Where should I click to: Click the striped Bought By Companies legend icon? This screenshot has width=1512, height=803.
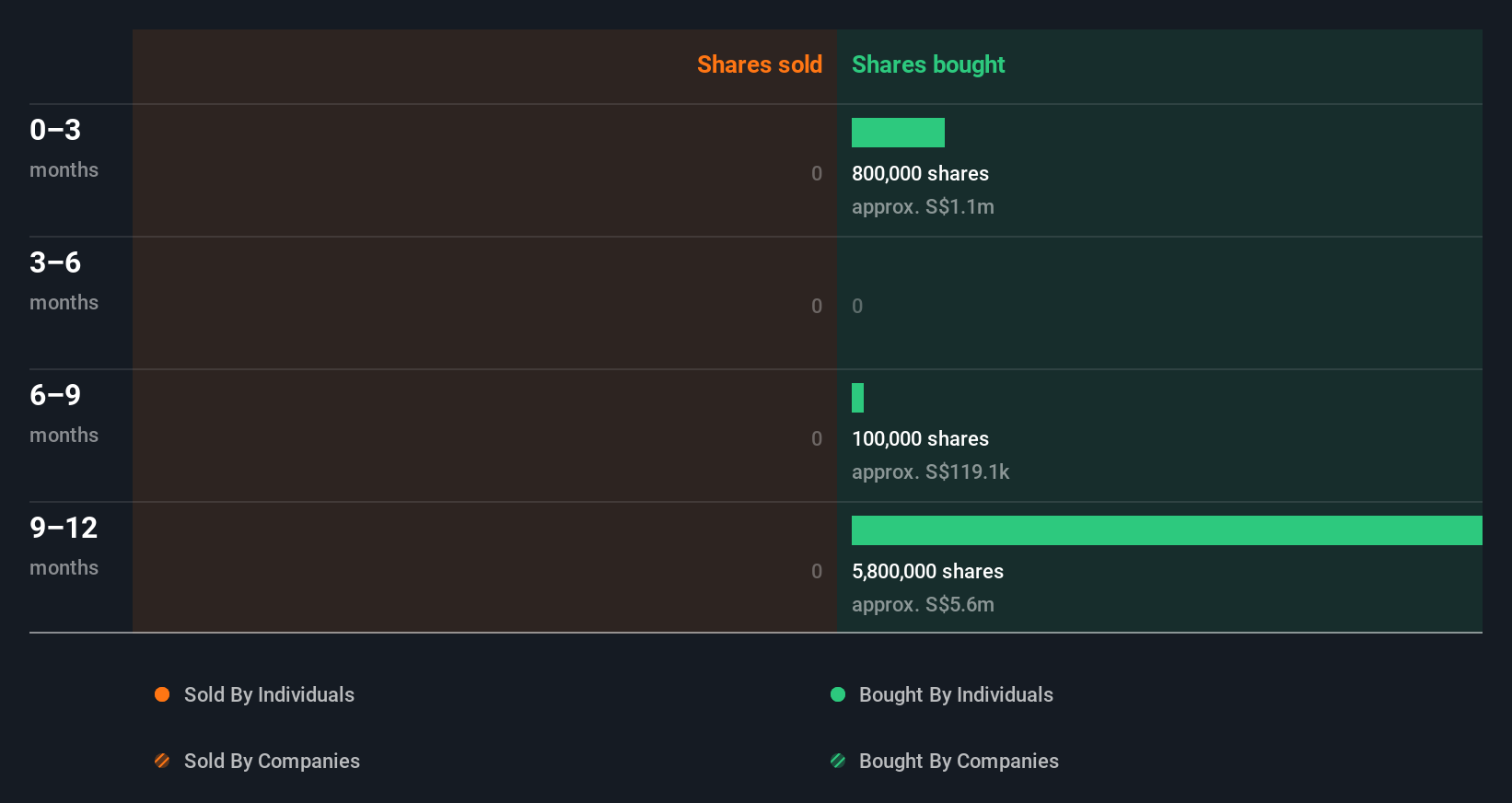838,761
